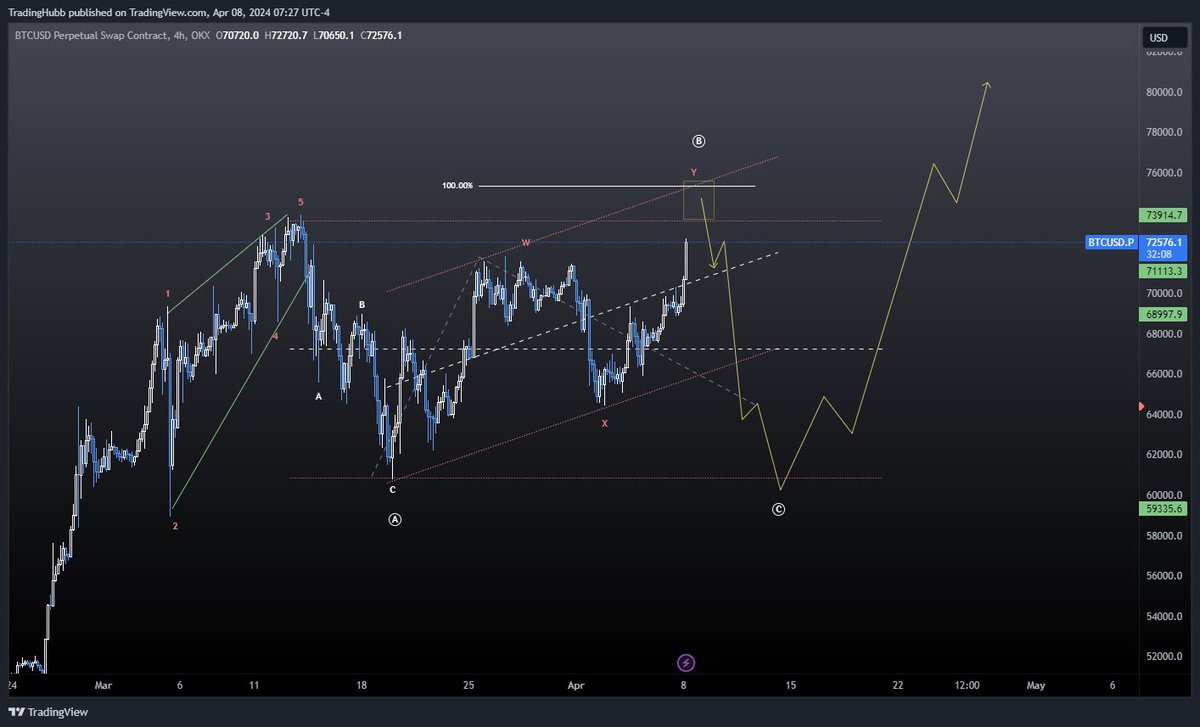
Task: Click the open value O70720.0
Action: click(237, 35)
